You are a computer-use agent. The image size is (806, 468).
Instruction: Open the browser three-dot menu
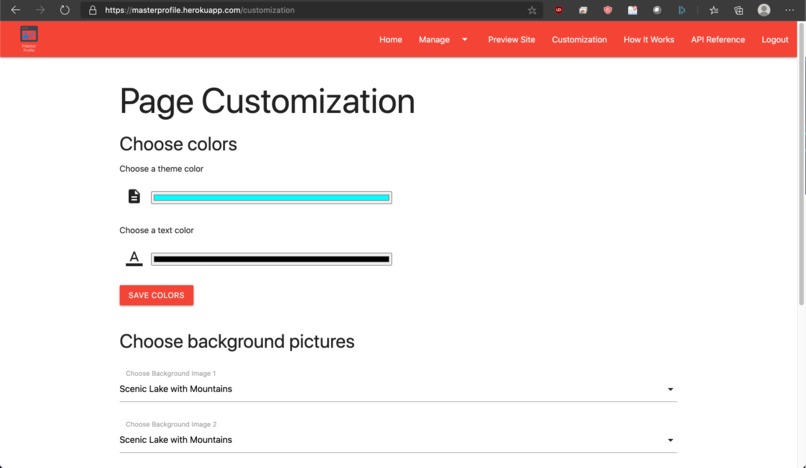click(x=790, y=10)
